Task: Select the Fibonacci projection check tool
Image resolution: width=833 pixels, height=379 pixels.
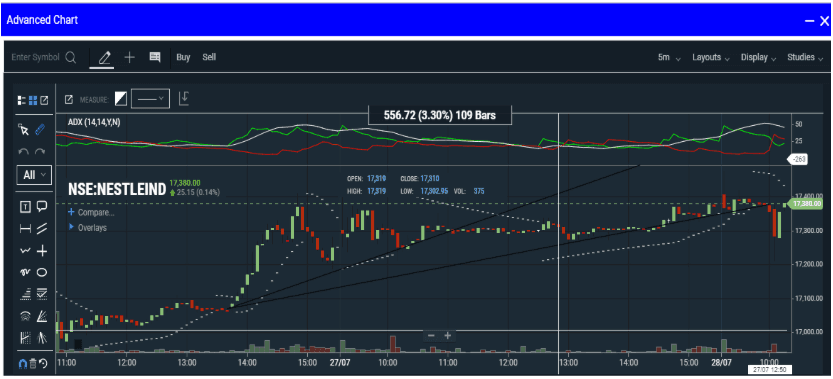Action: 41,293
